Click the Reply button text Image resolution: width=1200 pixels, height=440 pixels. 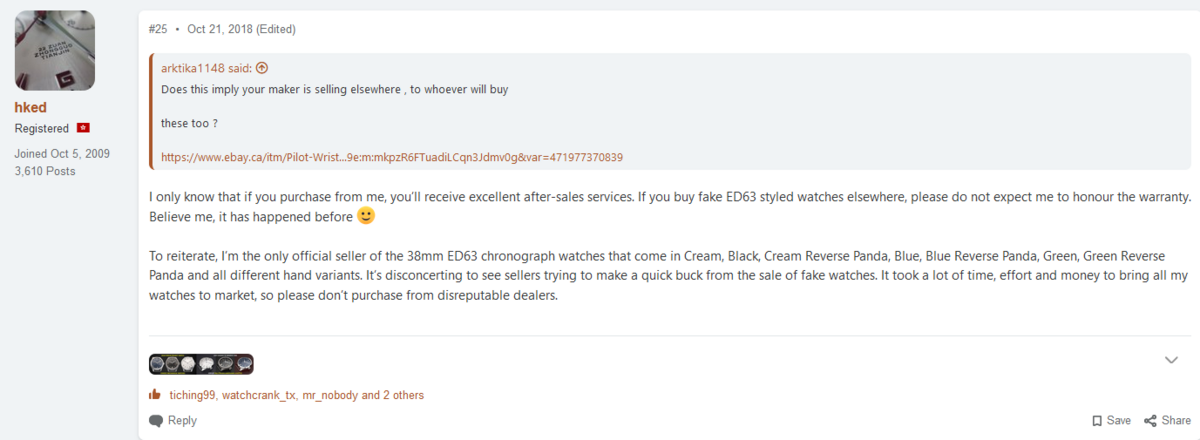click(x=182, y=421)
